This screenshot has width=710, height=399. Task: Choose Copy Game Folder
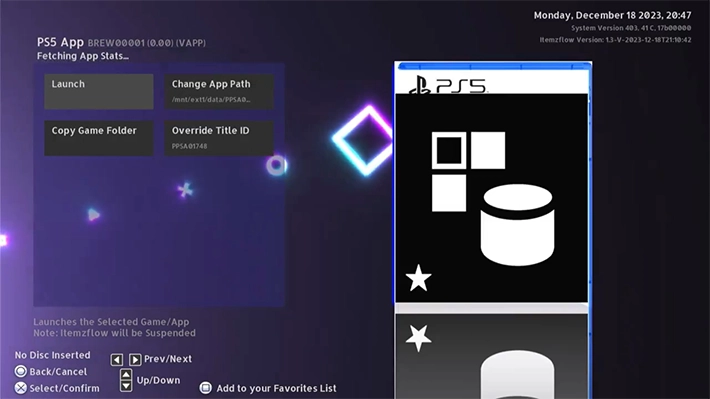99,138
